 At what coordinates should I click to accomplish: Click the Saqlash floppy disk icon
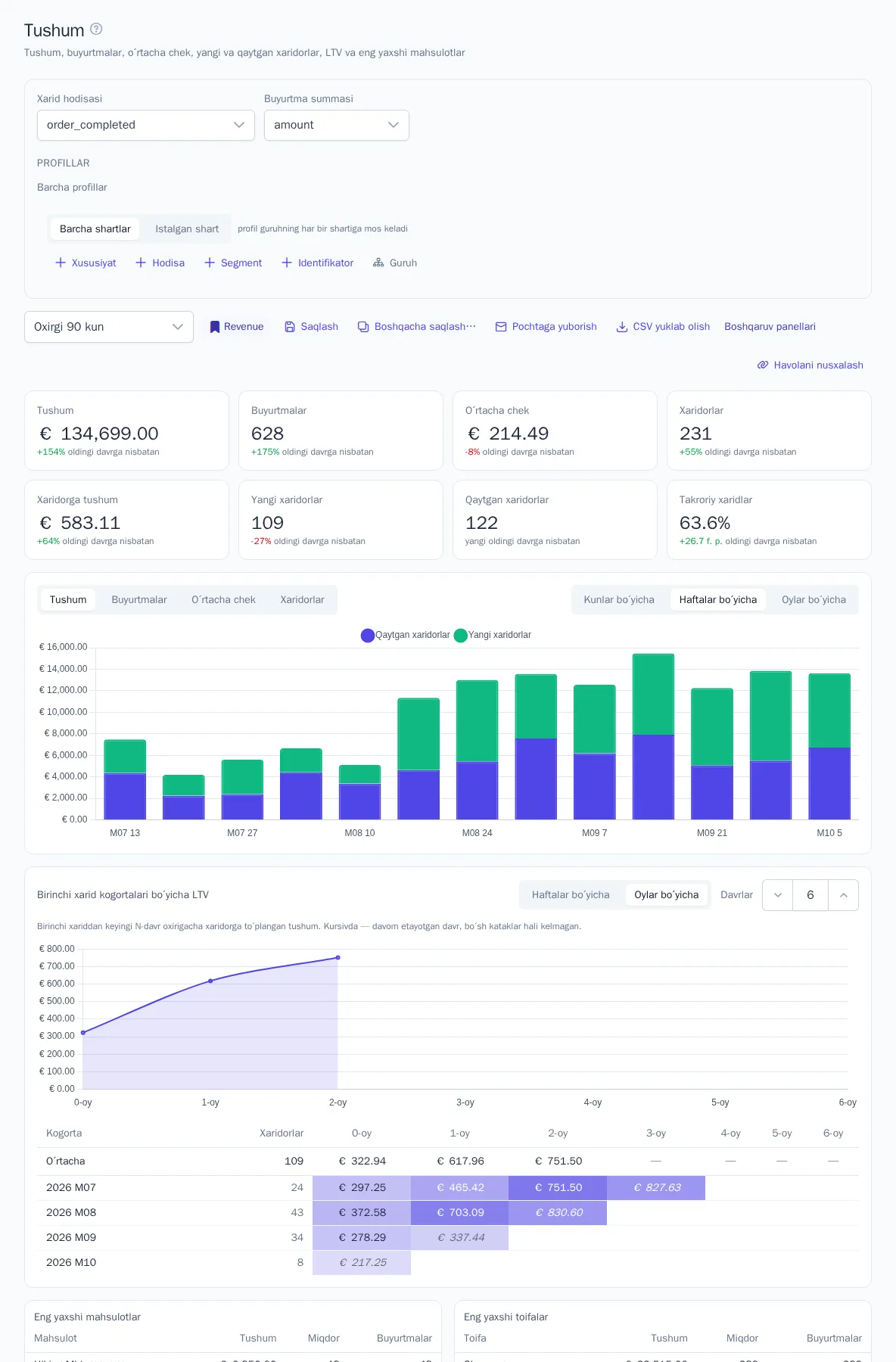tap(290, 327)
